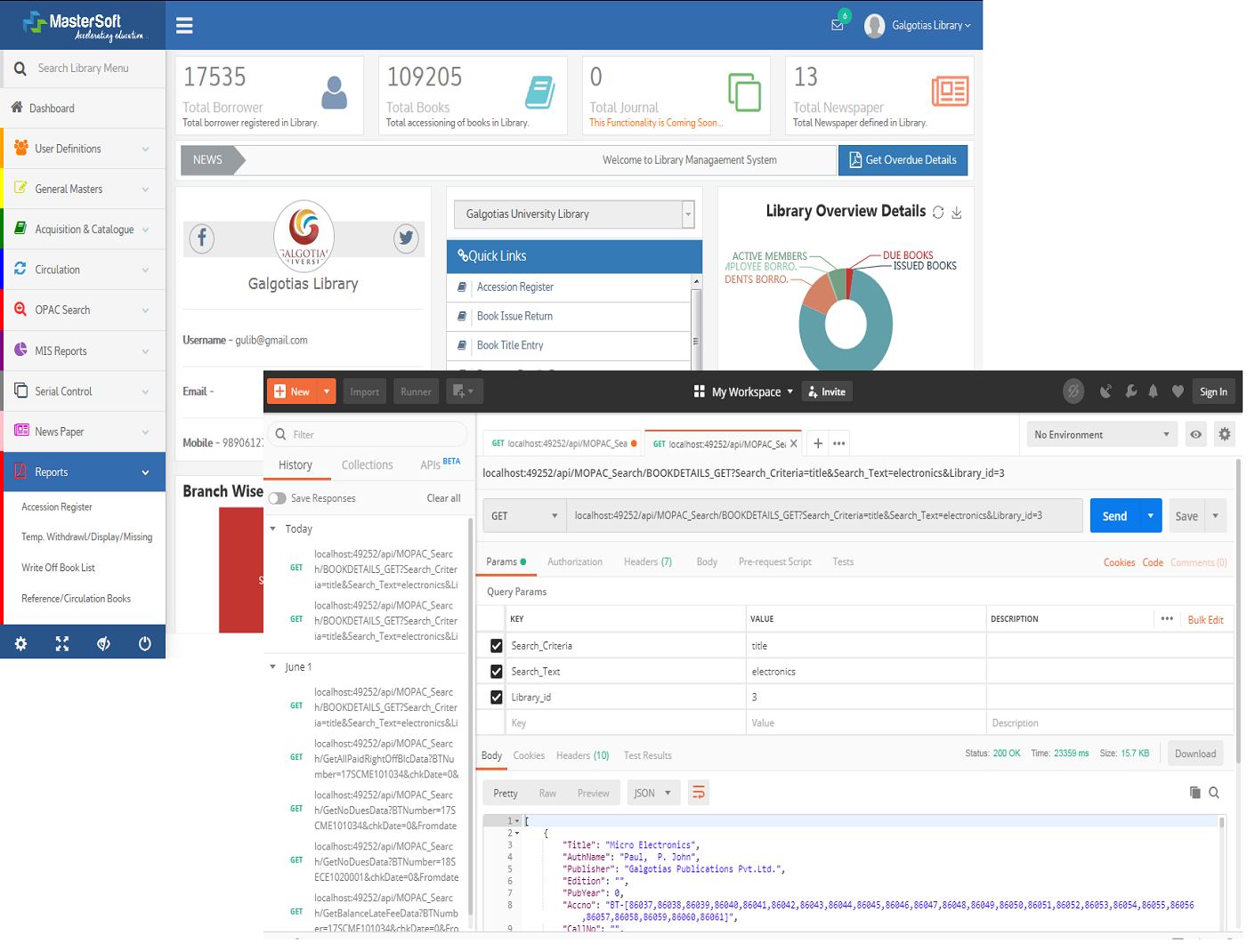Click the Postman heart icon

coord(1178,391)
